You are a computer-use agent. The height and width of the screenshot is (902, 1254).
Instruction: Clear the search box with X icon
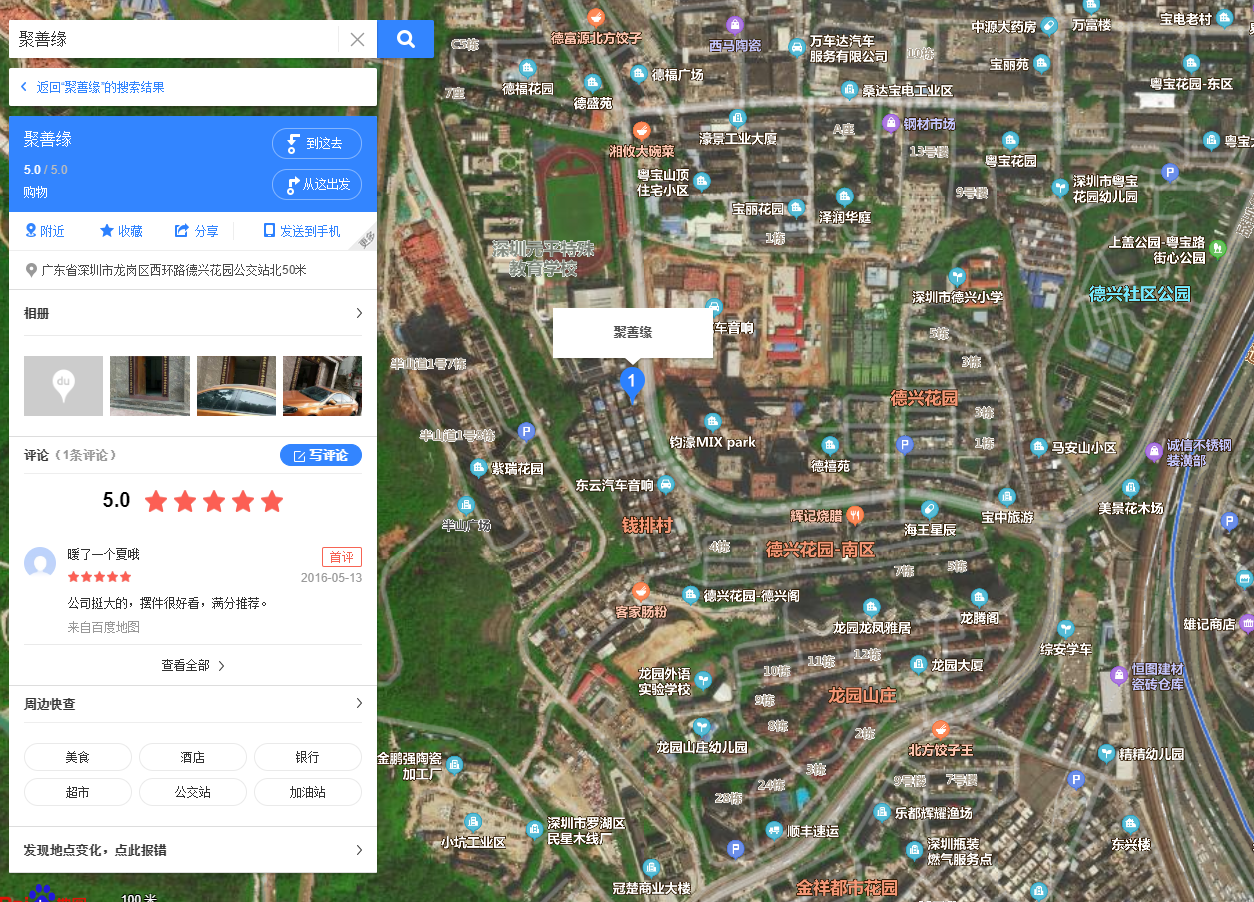(x=357, y=40)
